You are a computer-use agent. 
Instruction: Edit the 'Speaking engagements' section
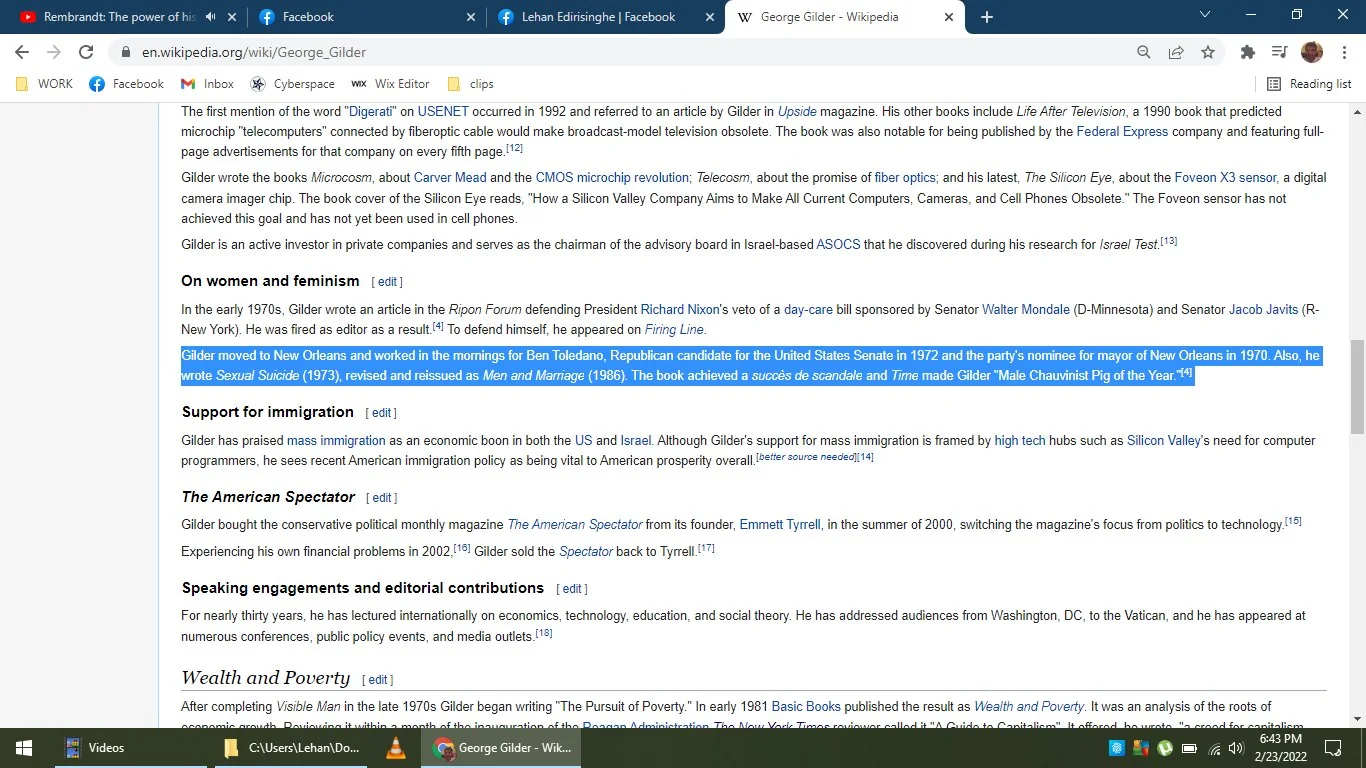click(572, 589)
